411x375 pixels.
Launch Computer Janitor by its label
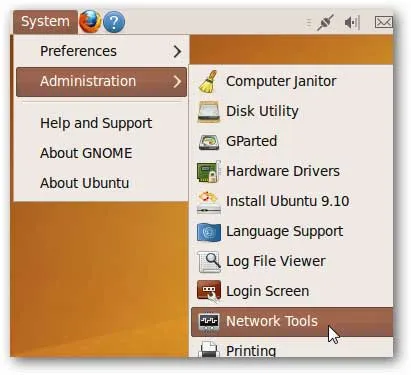tap(281, 81)
